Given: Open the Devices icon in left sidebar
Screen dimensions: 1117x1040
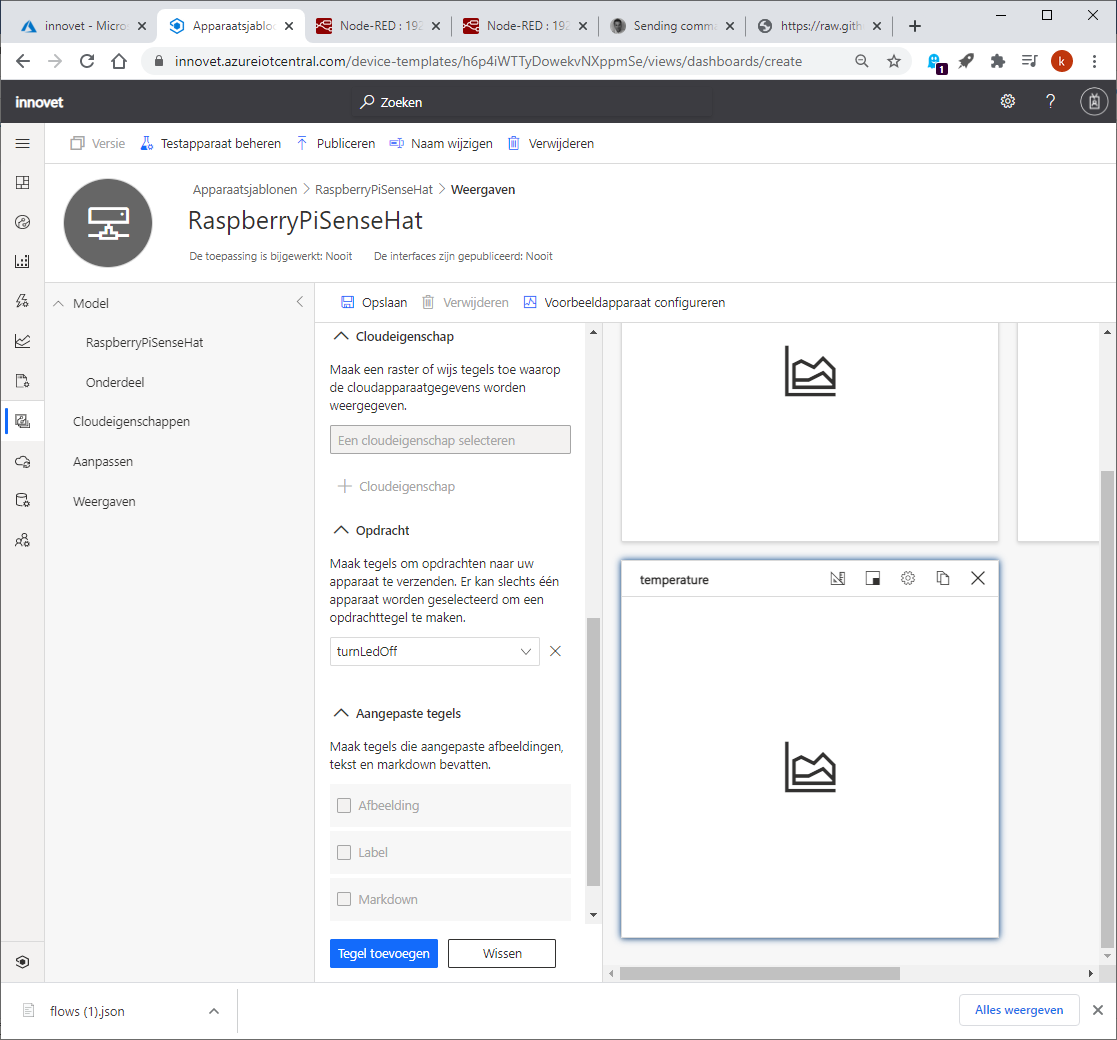Looking at the screenshot, I should (x=23, y=222).
